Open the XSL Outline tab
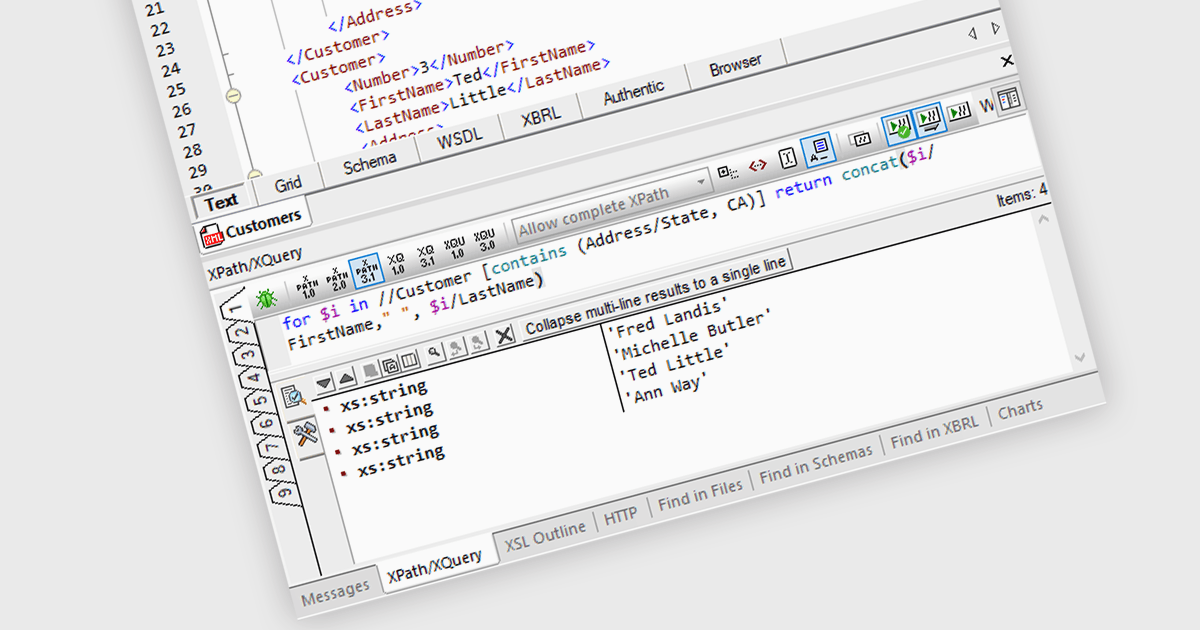This screenshot has height=630, width=1200. pos(545,536)
